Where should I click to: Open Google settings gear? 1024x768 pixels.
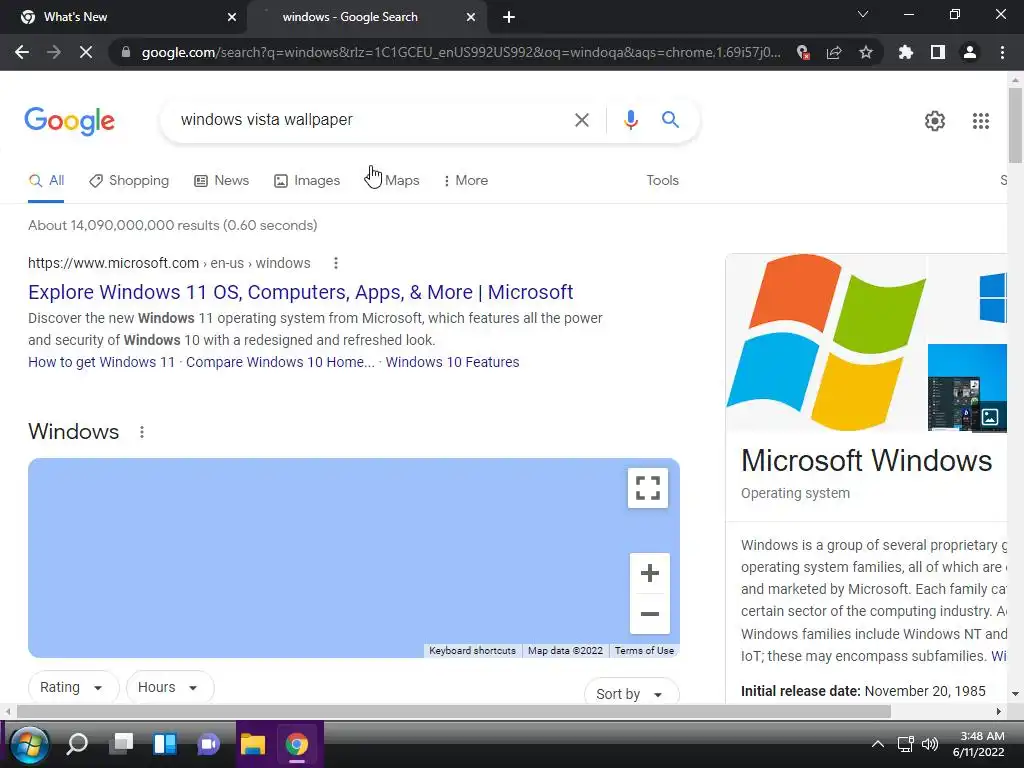point(935,121)
